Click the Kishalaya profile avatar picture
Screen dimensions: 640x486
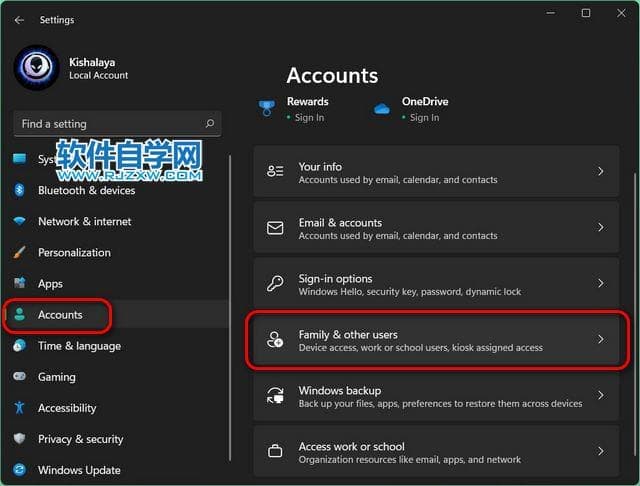click(37, 68)
